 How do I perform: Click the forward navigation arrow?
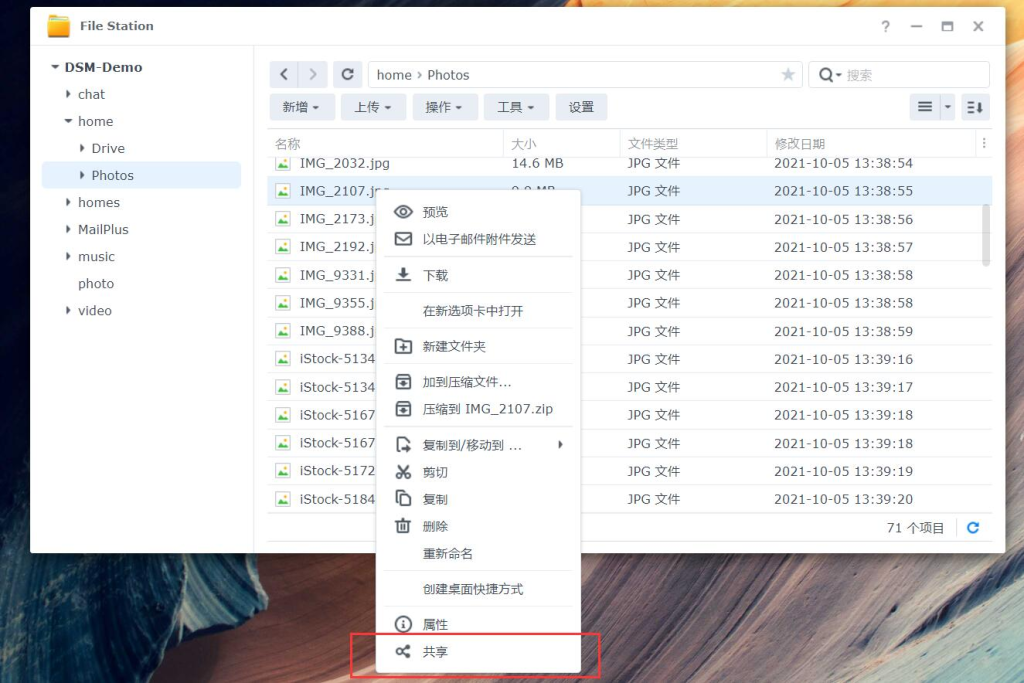pyautogui.click(x=310, y=74)
